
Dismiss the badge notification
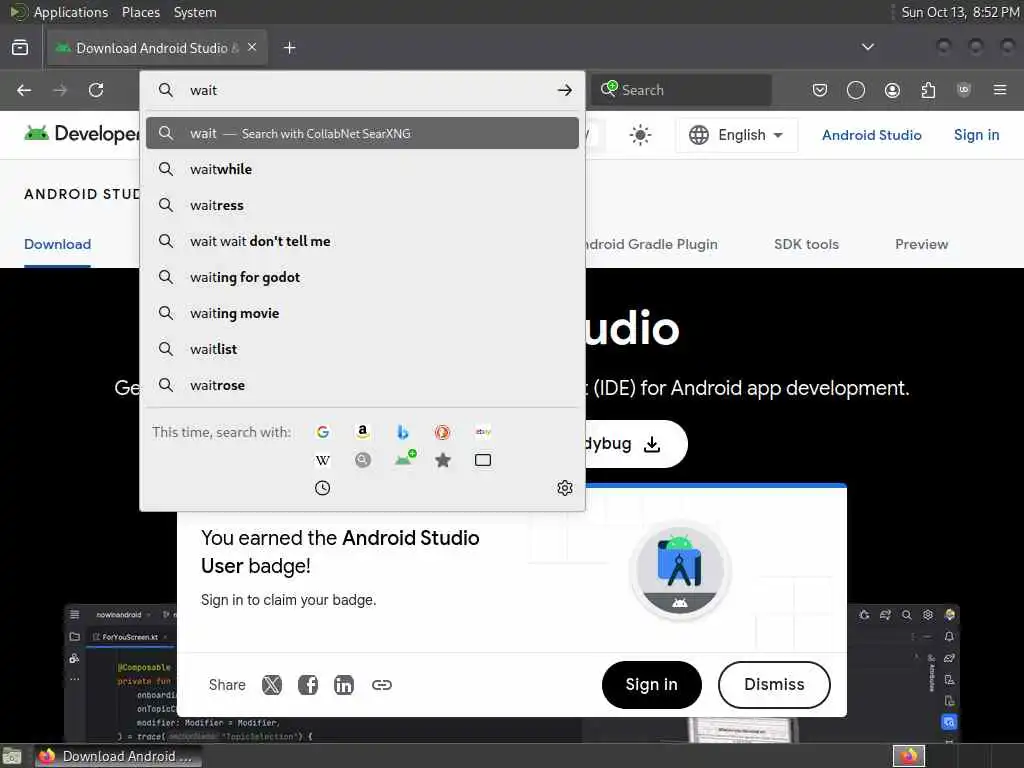click(774, 684)
